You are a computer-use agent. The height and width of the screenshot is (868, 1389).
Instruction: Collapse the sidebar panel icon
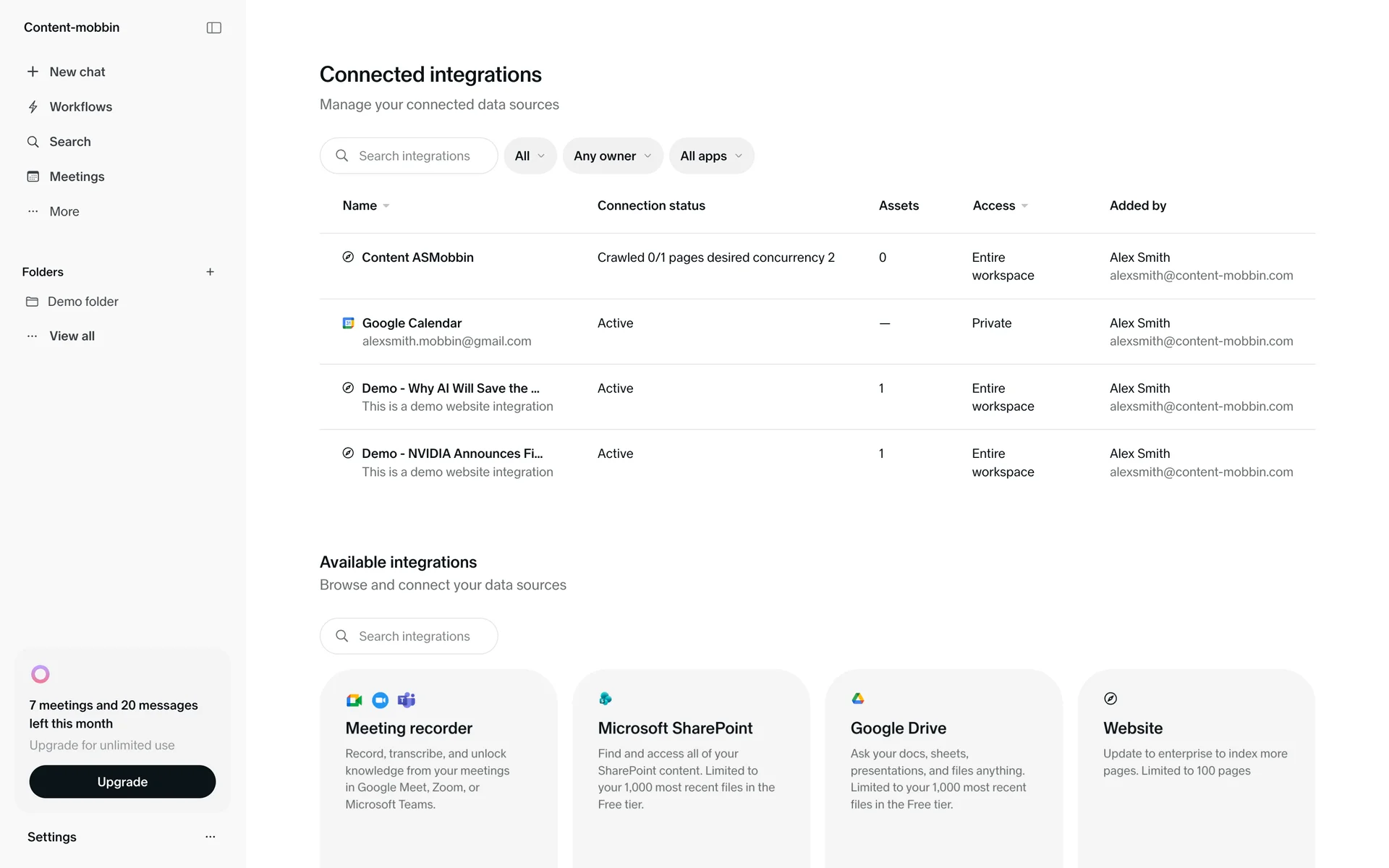[x=213, y=27]
